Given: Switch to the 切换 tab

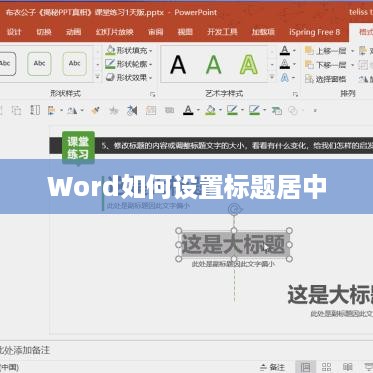Looking at the screenshot, I should tap(44, 32).
